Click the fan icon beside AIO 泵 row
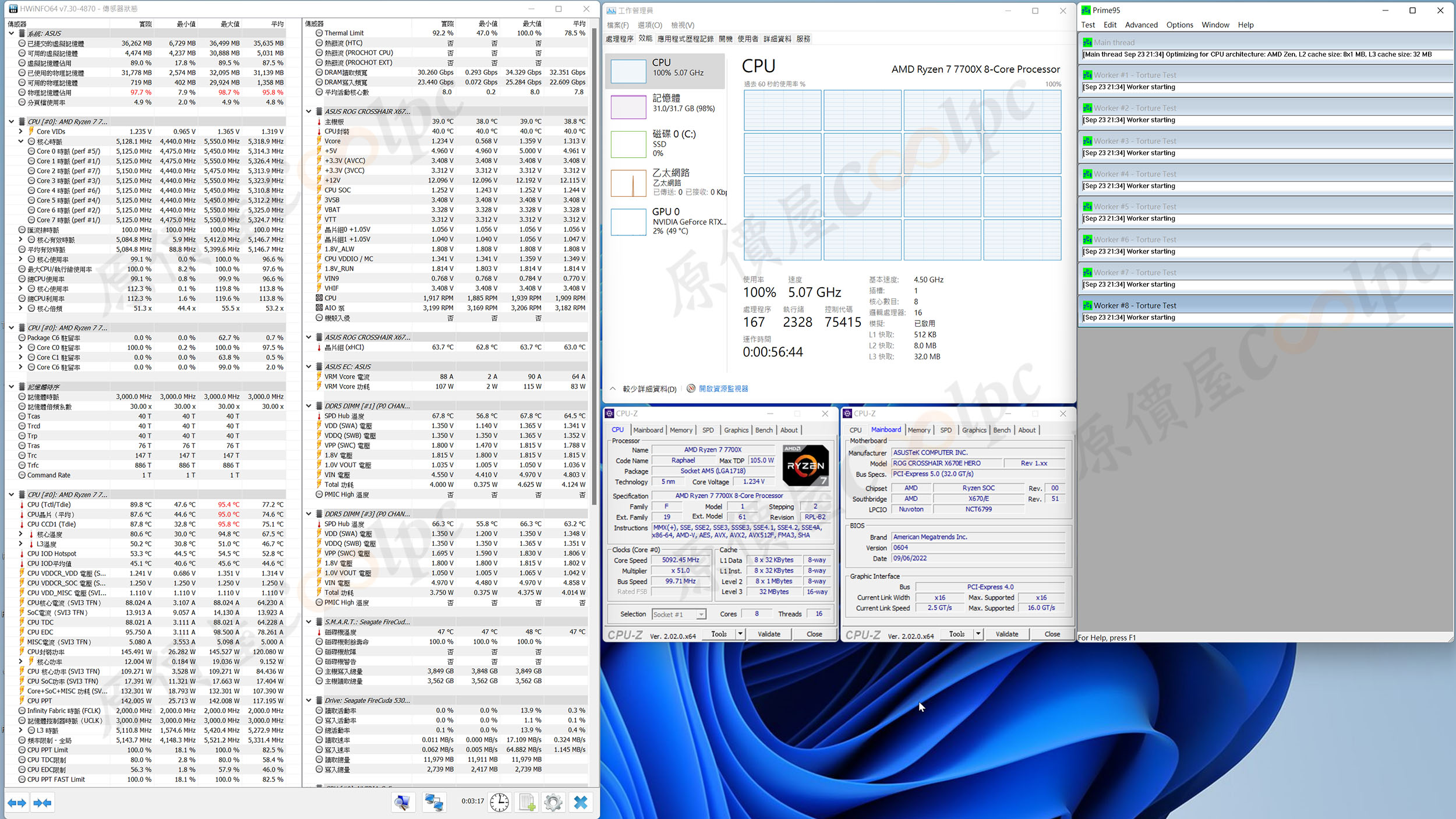Screen dimensions: 1456x819 click(319, 308)
